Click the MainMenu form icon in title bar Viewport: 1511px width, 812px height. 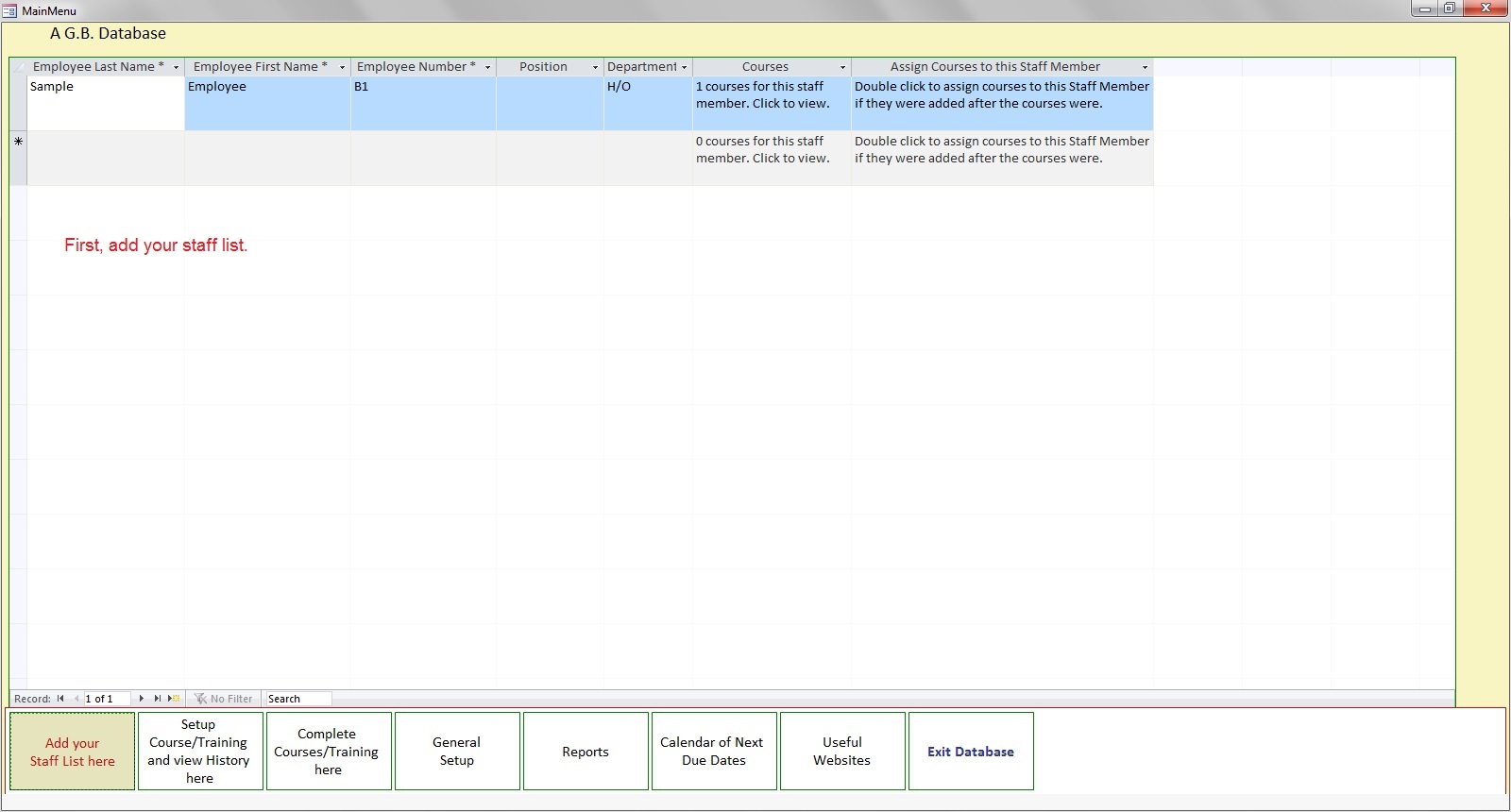pyautogui.click(x=10, y=10)
